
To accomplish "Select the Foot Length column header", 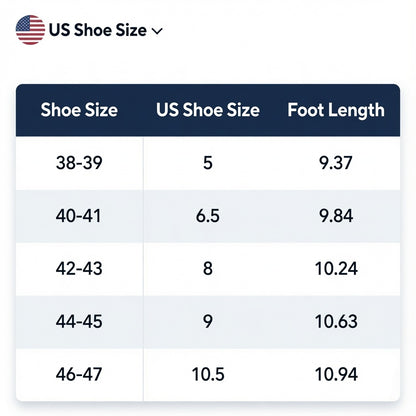I will pos(336,111).
